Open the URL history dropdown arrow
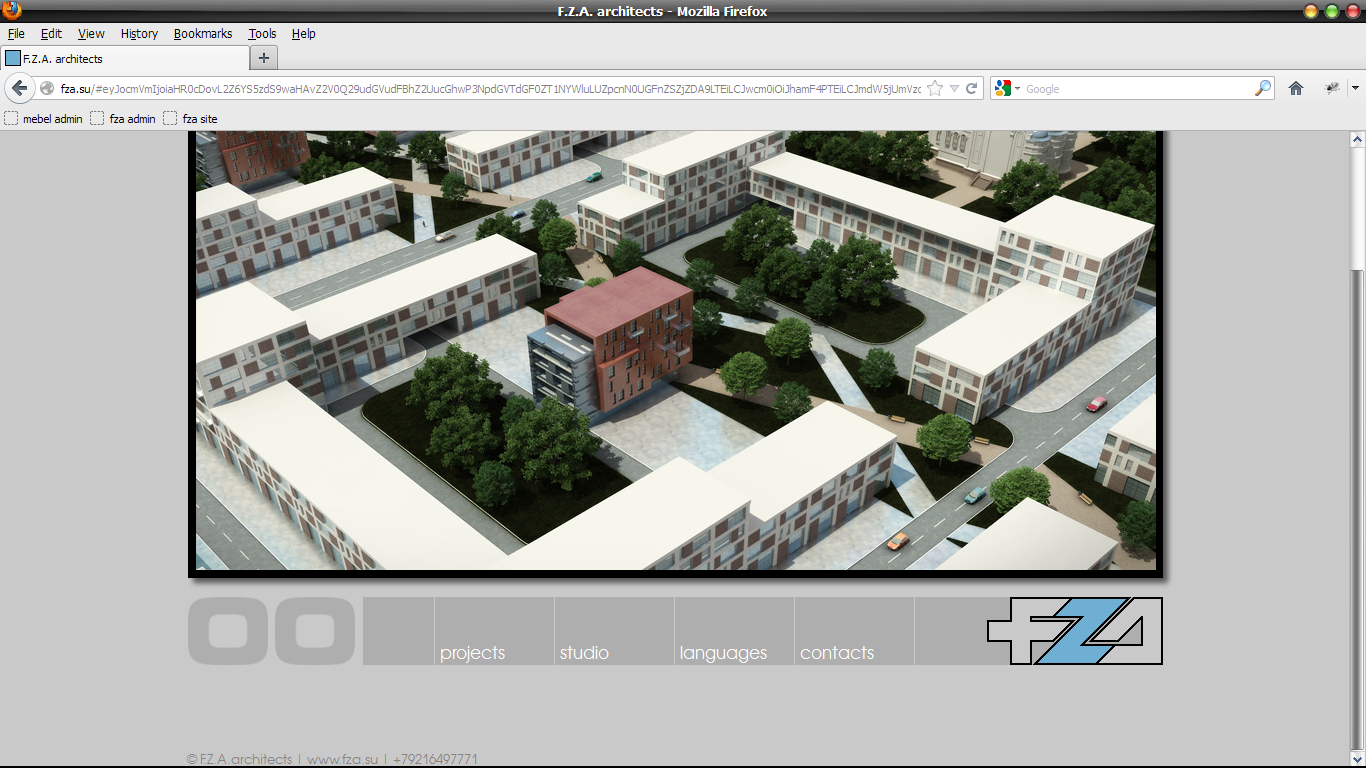The image size is (1366, 768). click(954, 88)
